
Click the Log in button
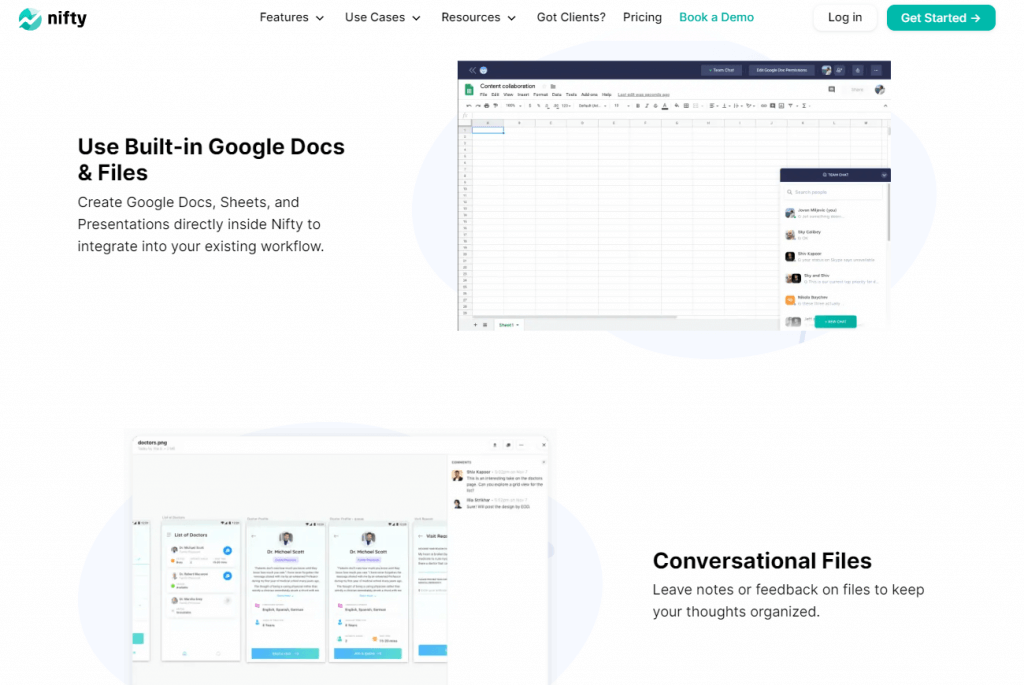tap(844, 18)
